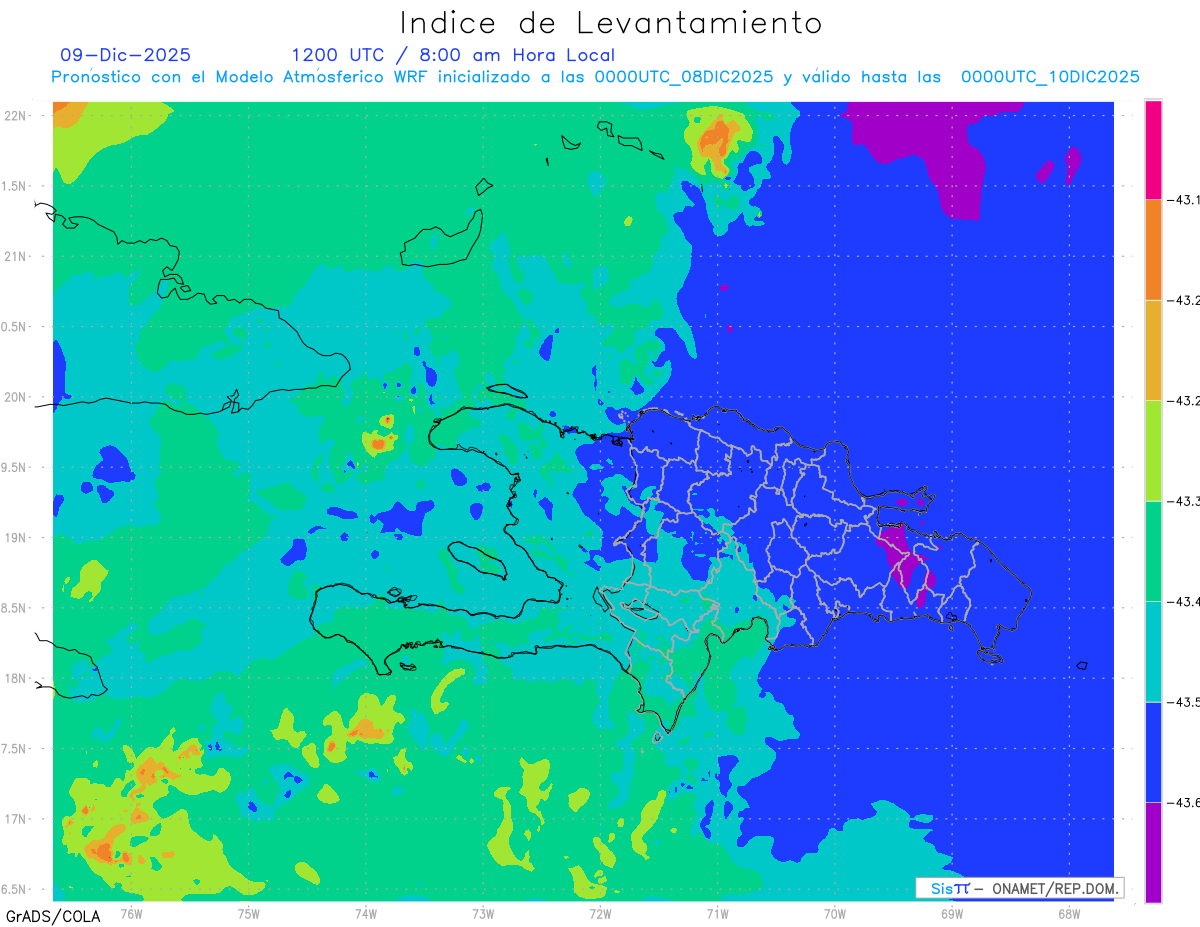1200x927 pixels.
Task: Click the '75W' longitude label
Action: (x=249, y=913)
